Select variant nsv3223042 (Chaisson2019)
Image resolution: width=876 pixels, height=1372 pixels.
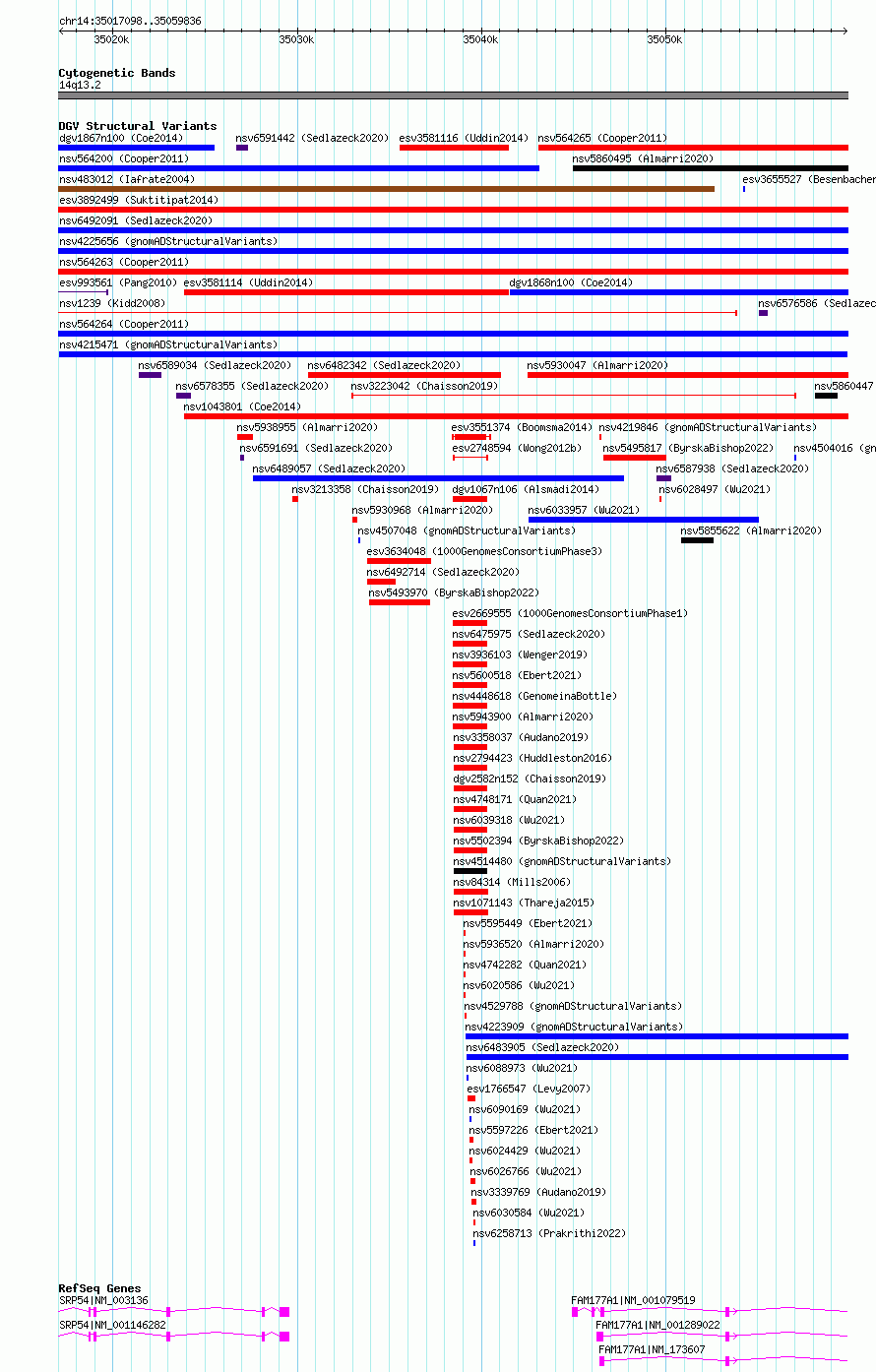pos(574,396)
